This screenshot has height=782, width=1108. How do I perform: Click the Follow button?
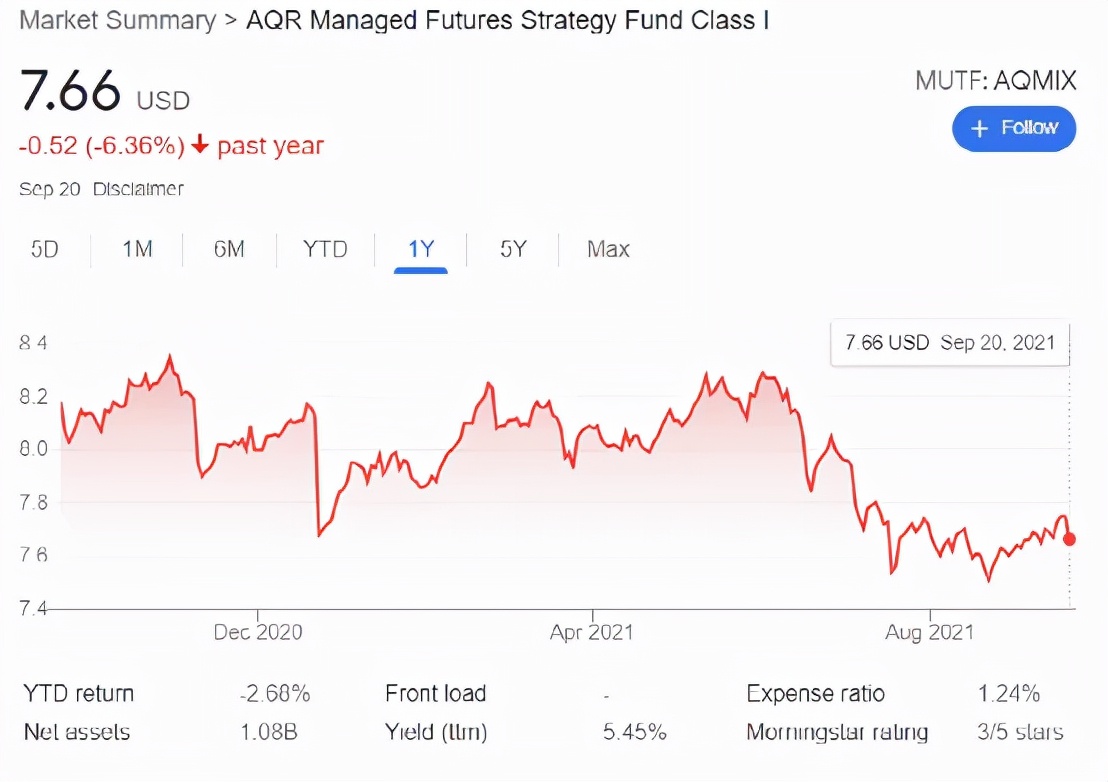tap(1014, 128)
